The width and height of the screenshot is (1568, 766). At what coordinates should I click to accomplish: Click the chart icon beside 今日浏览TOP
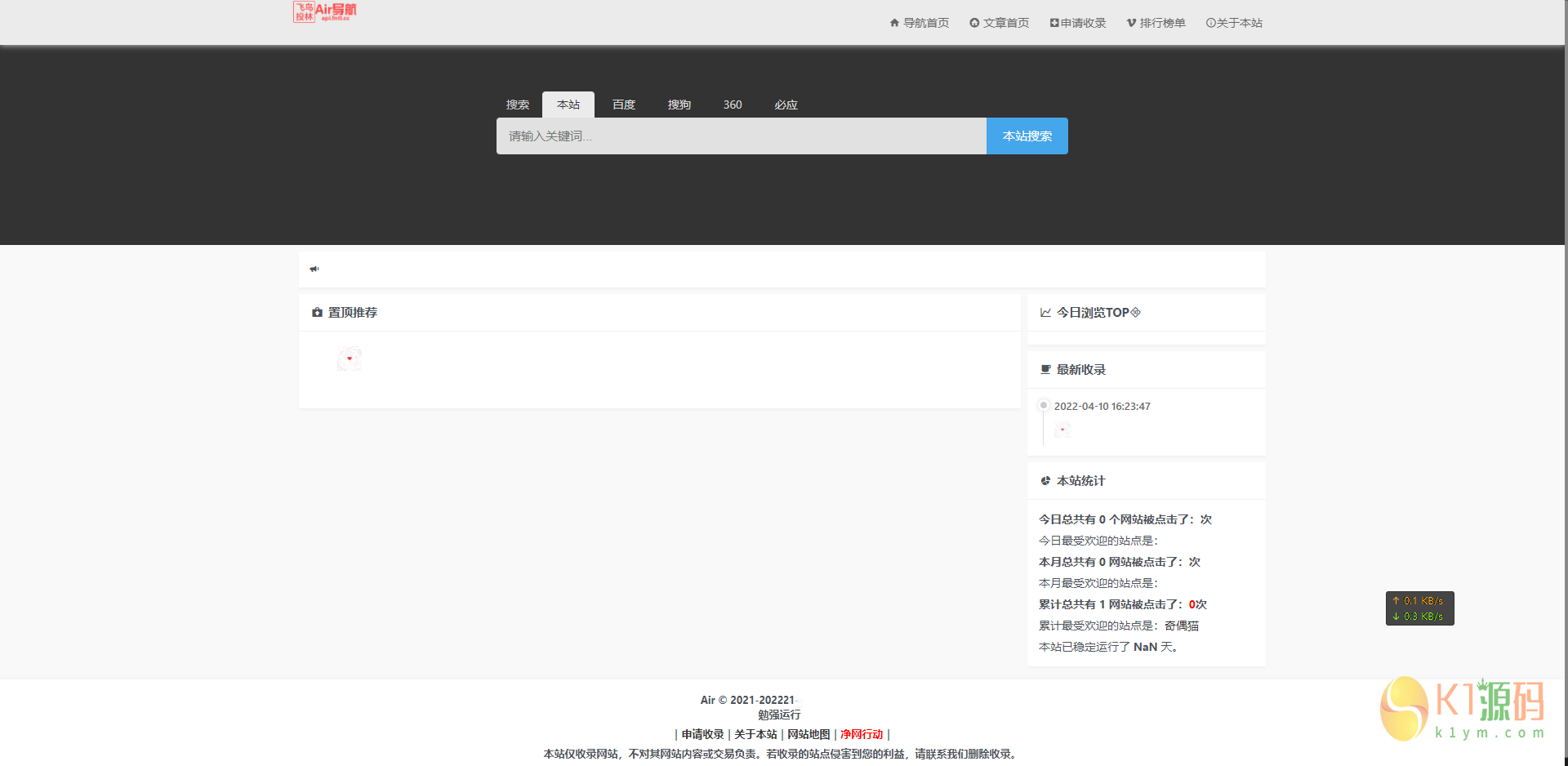tap(1045, 312)
